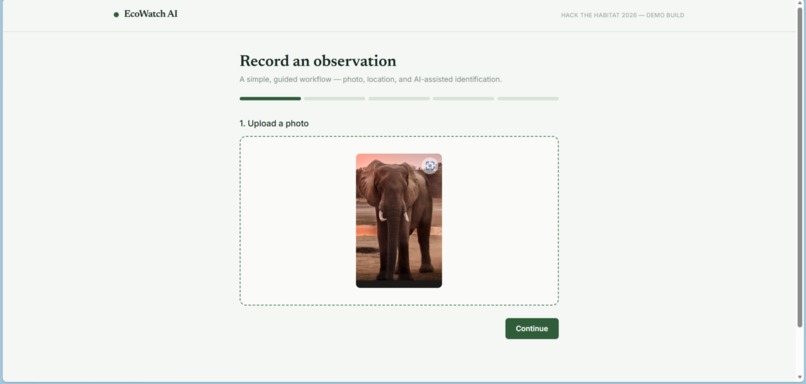Image resolution: width=806 pixels, height=384 pixels.
Task: Click the Continue button
Action: tap(532, 328)
